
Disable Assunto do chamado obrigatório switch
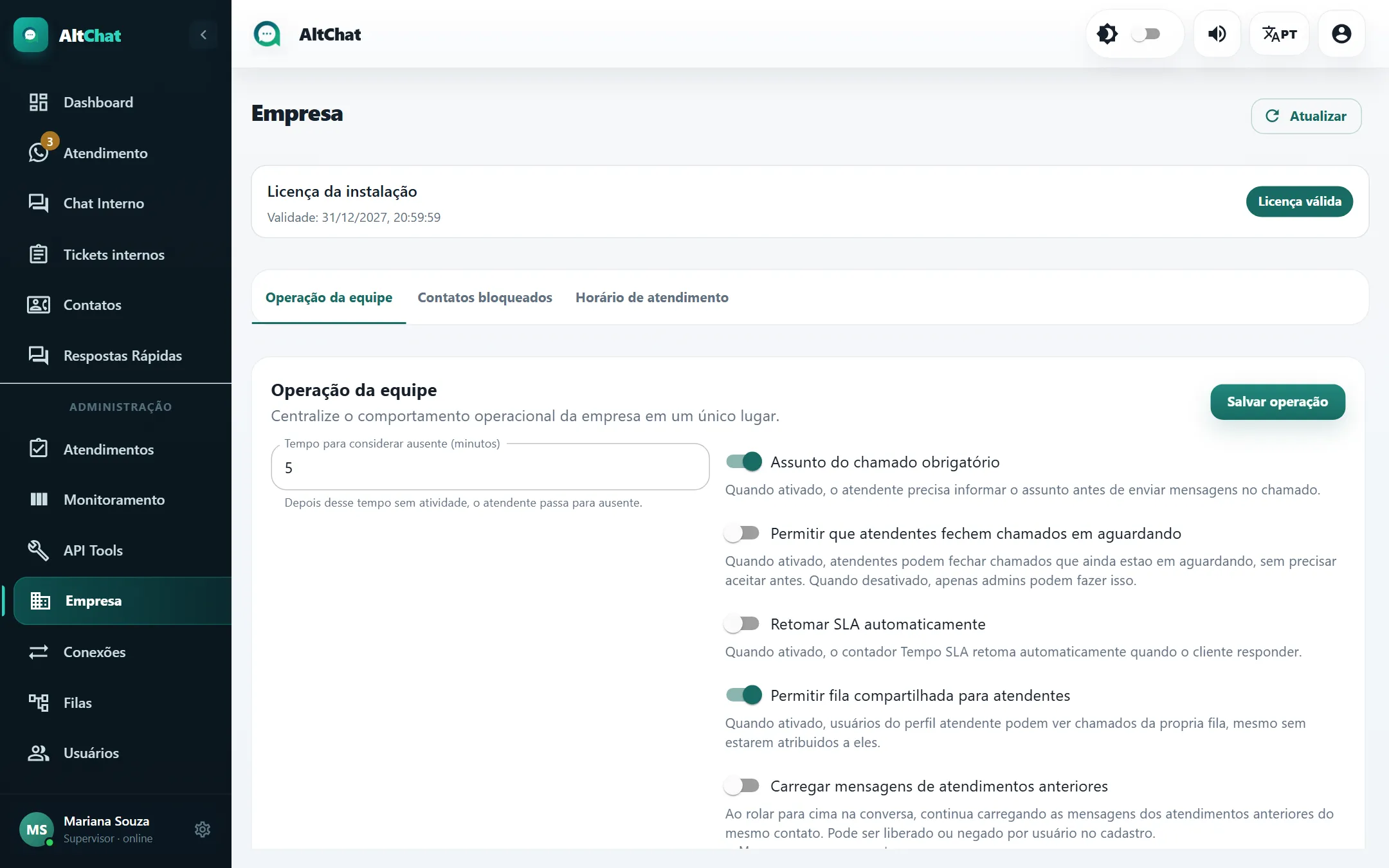743,462
